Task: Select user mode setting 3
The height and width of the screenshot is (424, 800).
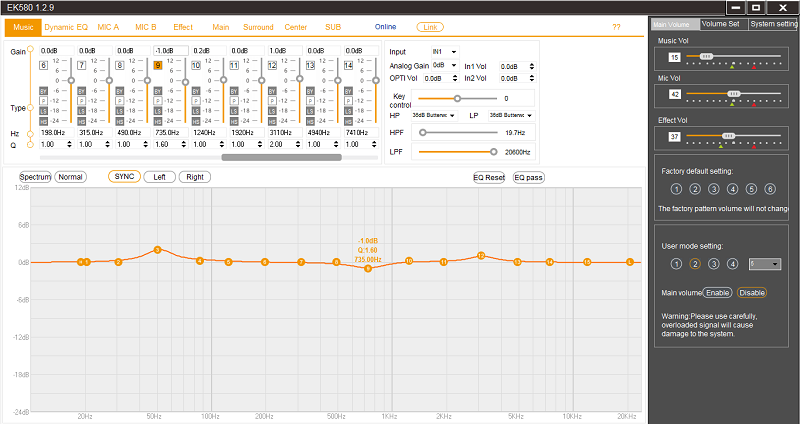Action: coord(714,264)
